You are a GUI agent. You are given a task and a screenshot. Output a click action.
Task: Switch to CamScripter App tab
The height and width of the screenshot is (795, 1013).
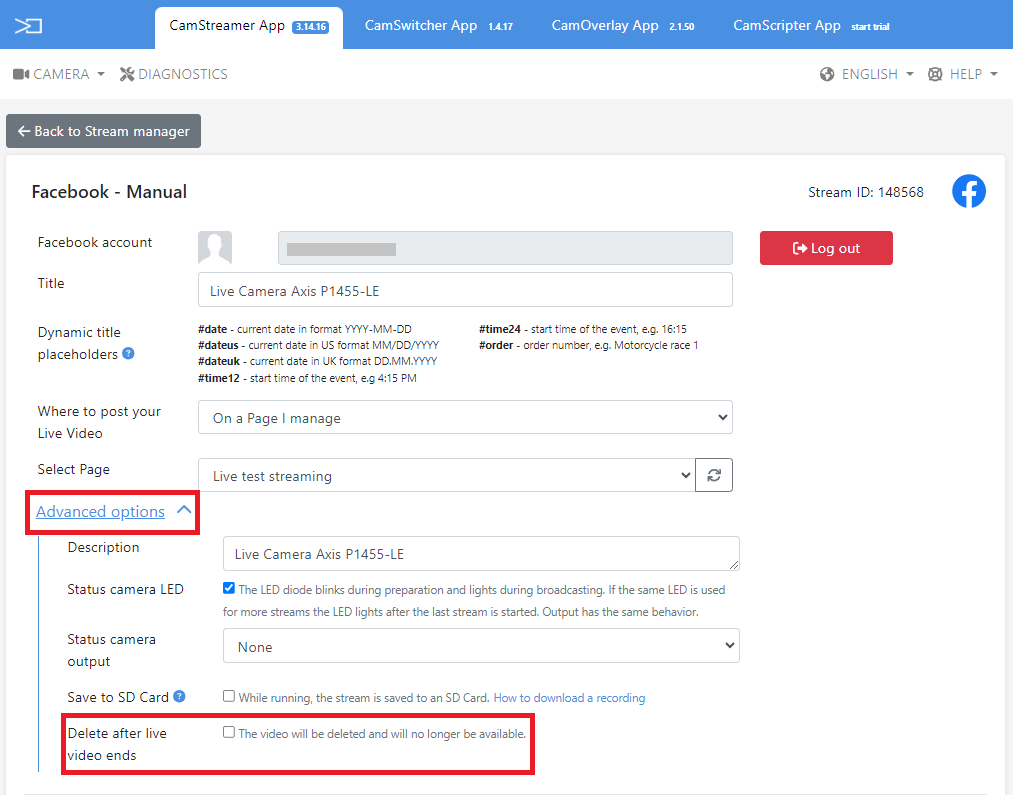coord(811,26)
